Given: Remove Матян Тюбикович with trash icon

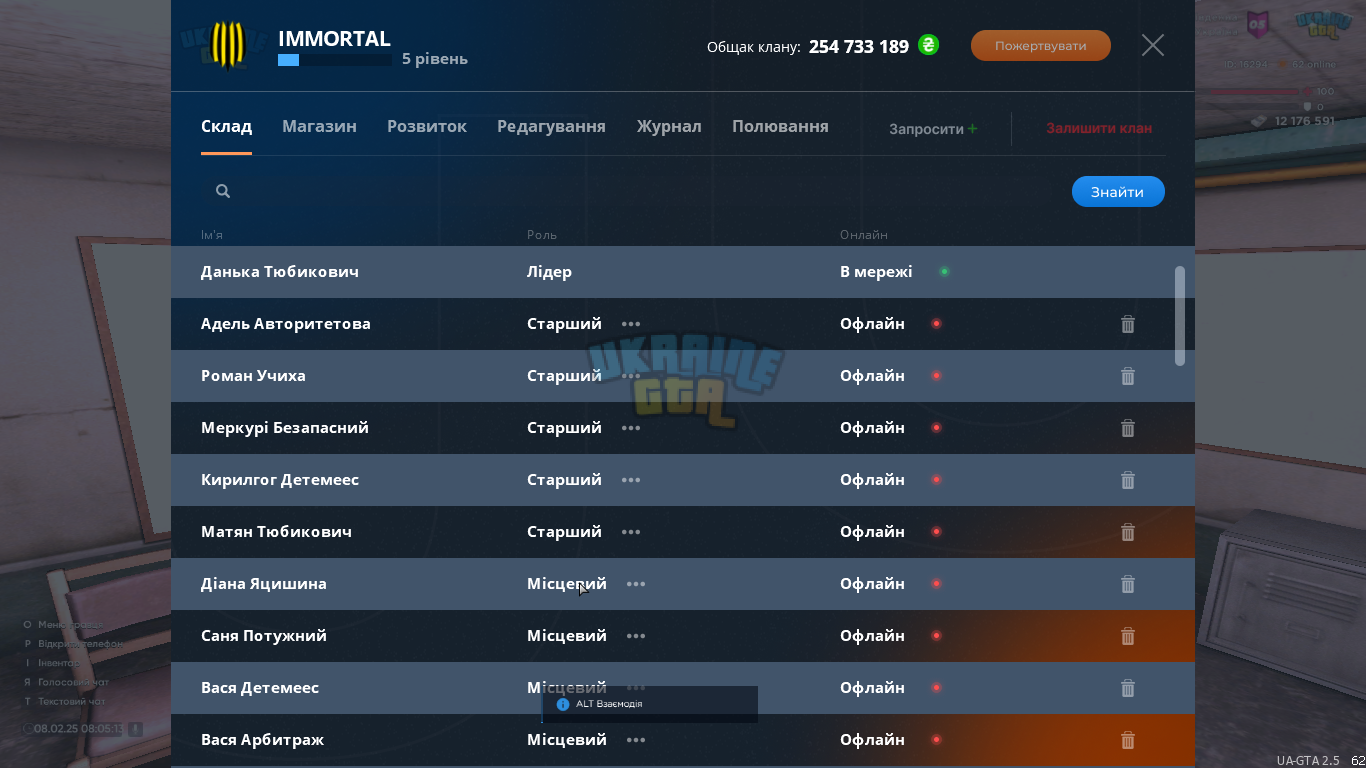Looking at the screenshot, I should [x=1128, y=532].
